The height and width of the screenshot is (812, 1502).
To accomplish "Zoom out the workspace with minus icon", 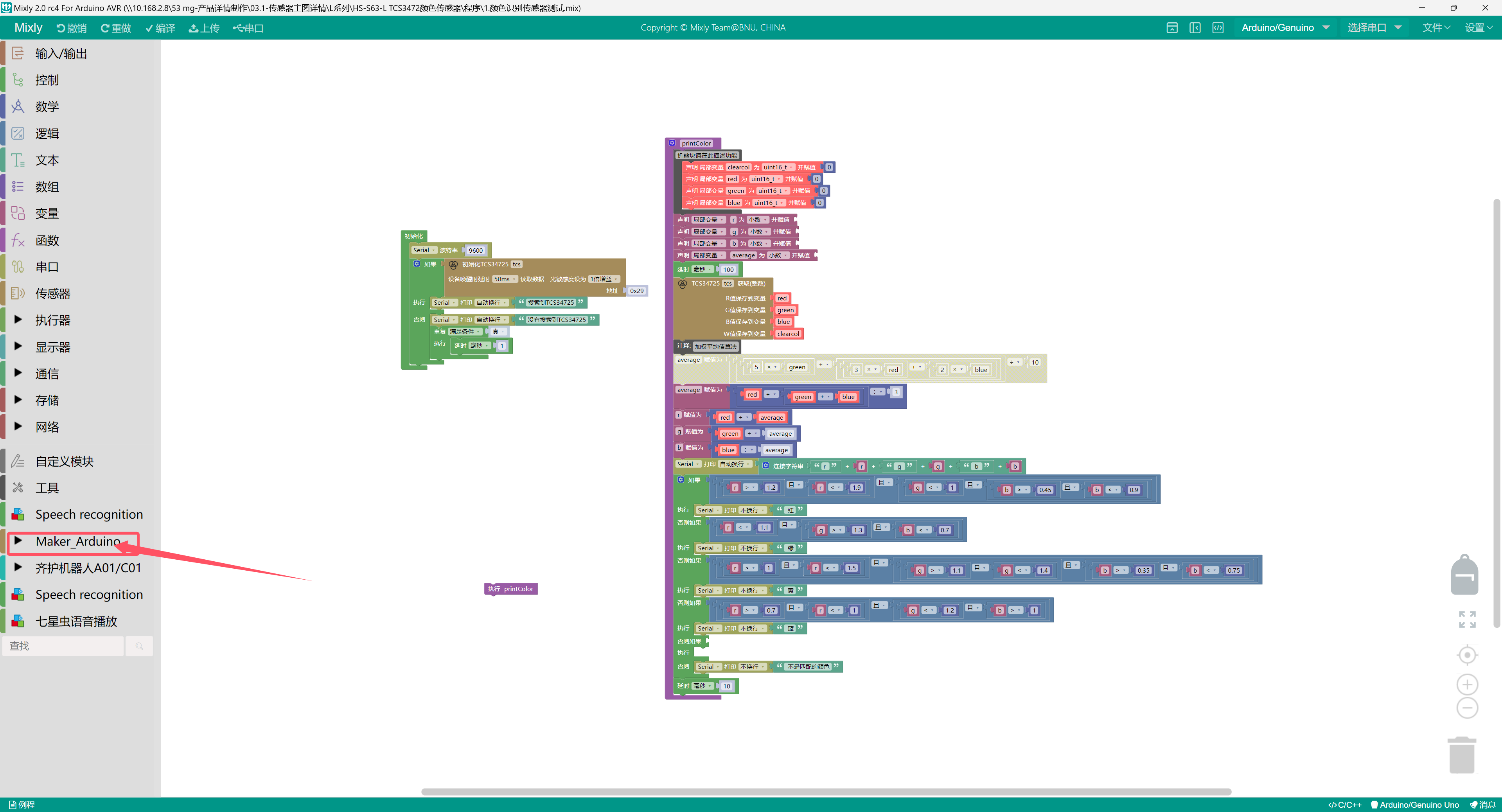I will 1467,708.
